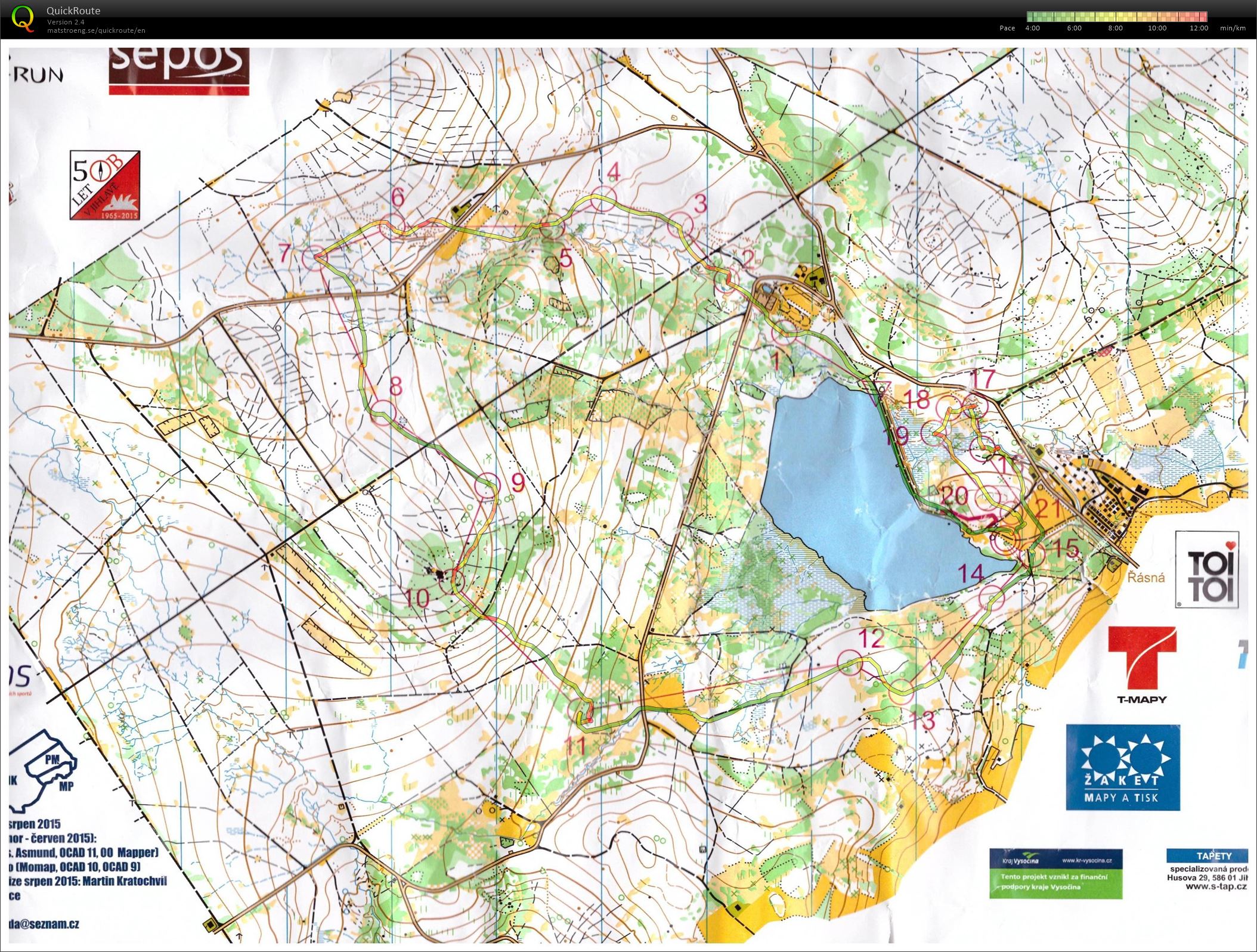The height and width of the screenshot is (952, 1257).
Task: Click the srpen 2015 date text
Action: 35,824
